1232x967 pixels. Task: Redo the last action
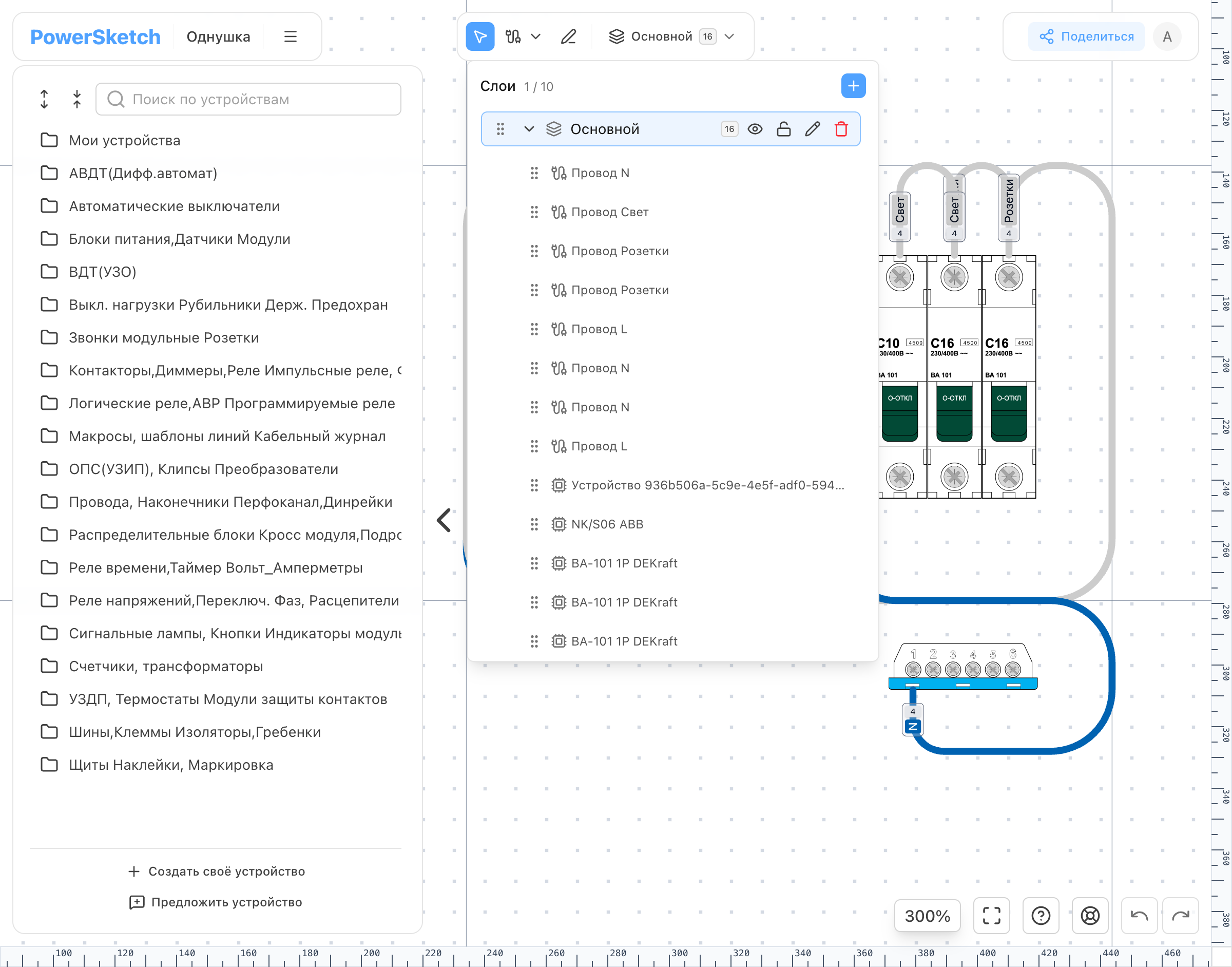coord(1181,916)
